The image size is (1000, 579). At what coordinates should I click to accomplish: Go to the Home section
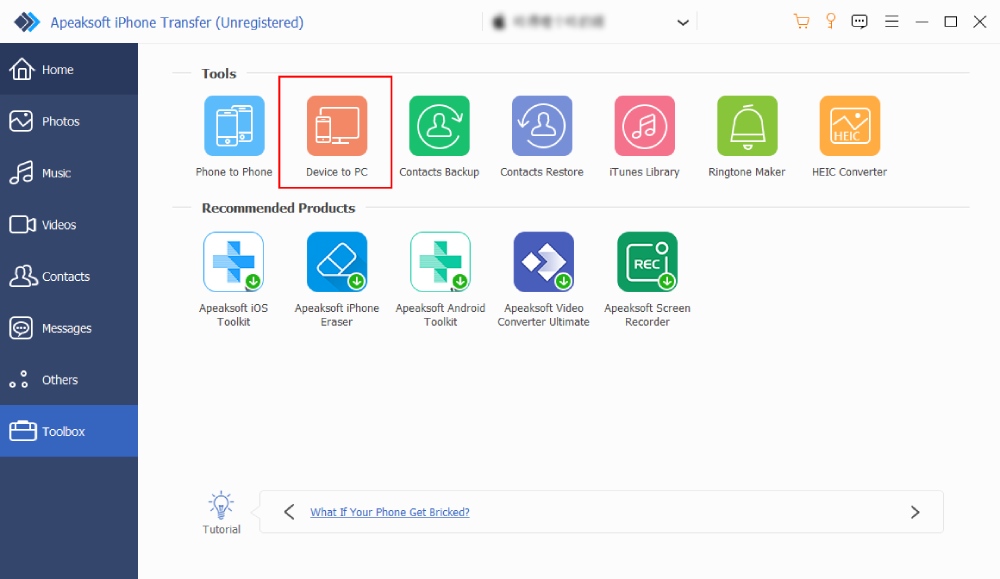(x=69, y=70)
